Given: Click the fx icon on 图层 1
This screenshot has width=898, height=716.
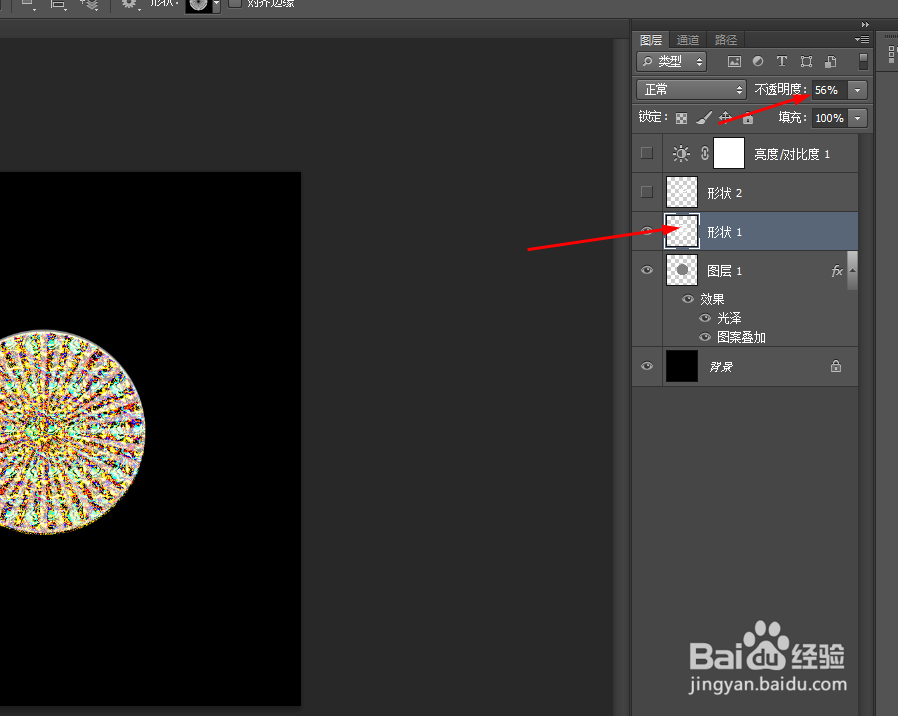Looking at the screenshot, I should [x=837, y=270].
